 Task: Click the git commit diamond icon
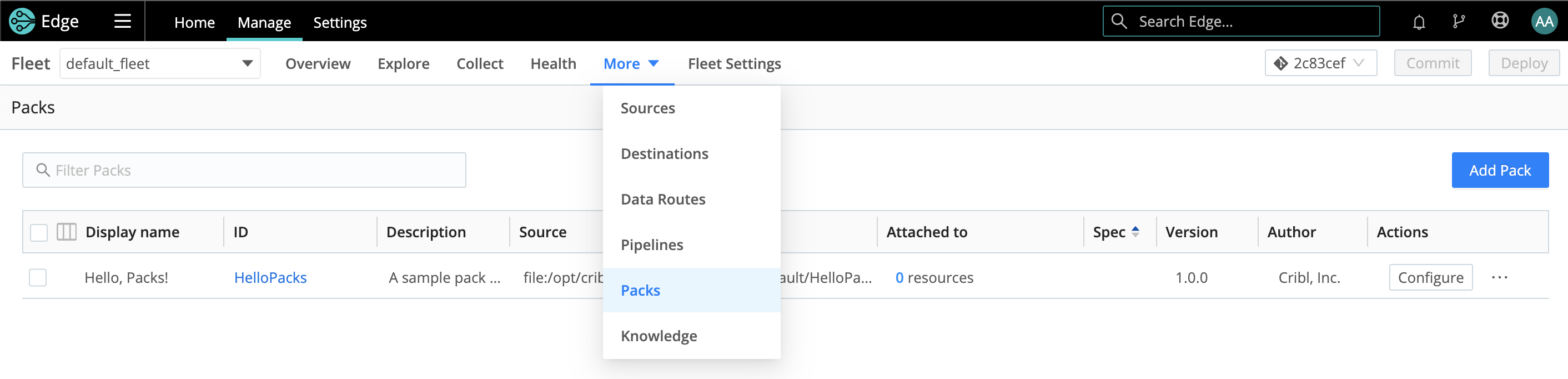1281,63
